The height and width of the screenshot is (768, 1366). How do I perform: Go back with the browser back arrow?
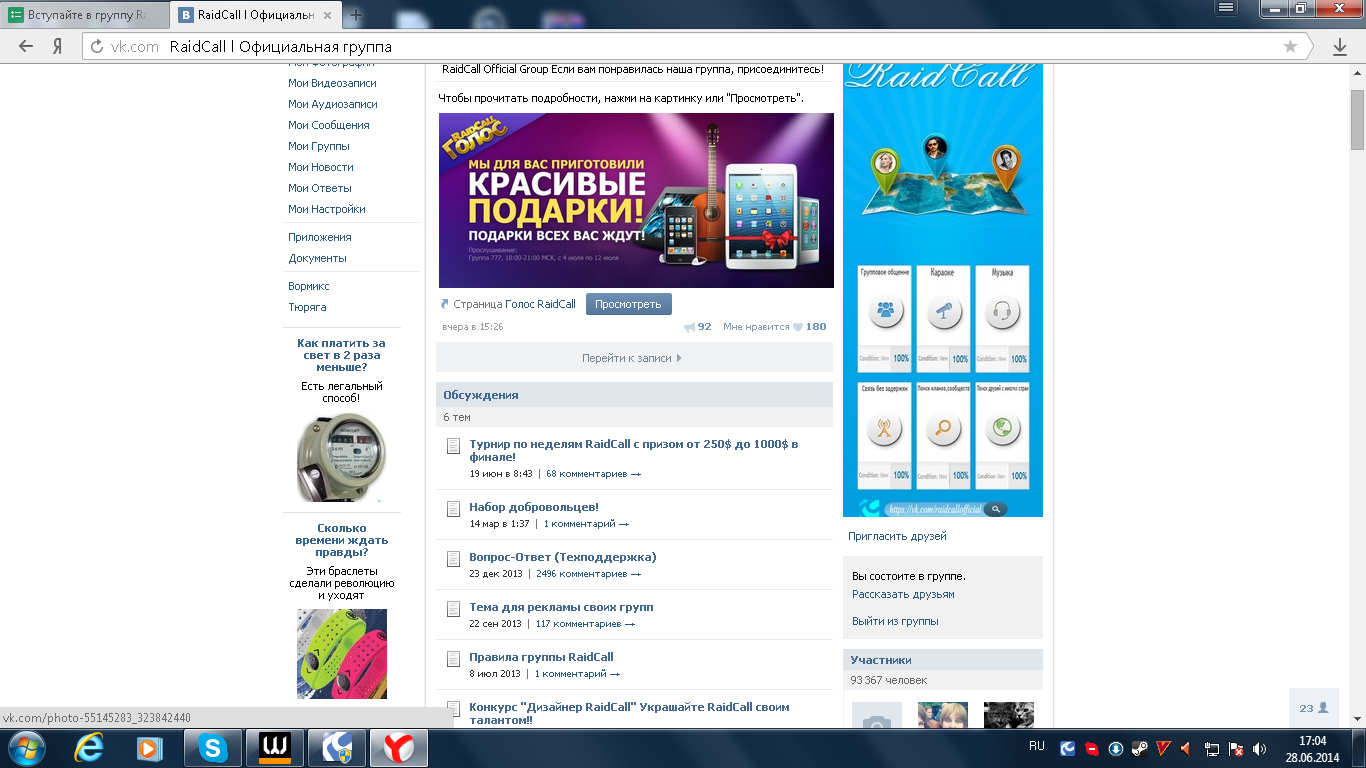(x=26, y=46)
